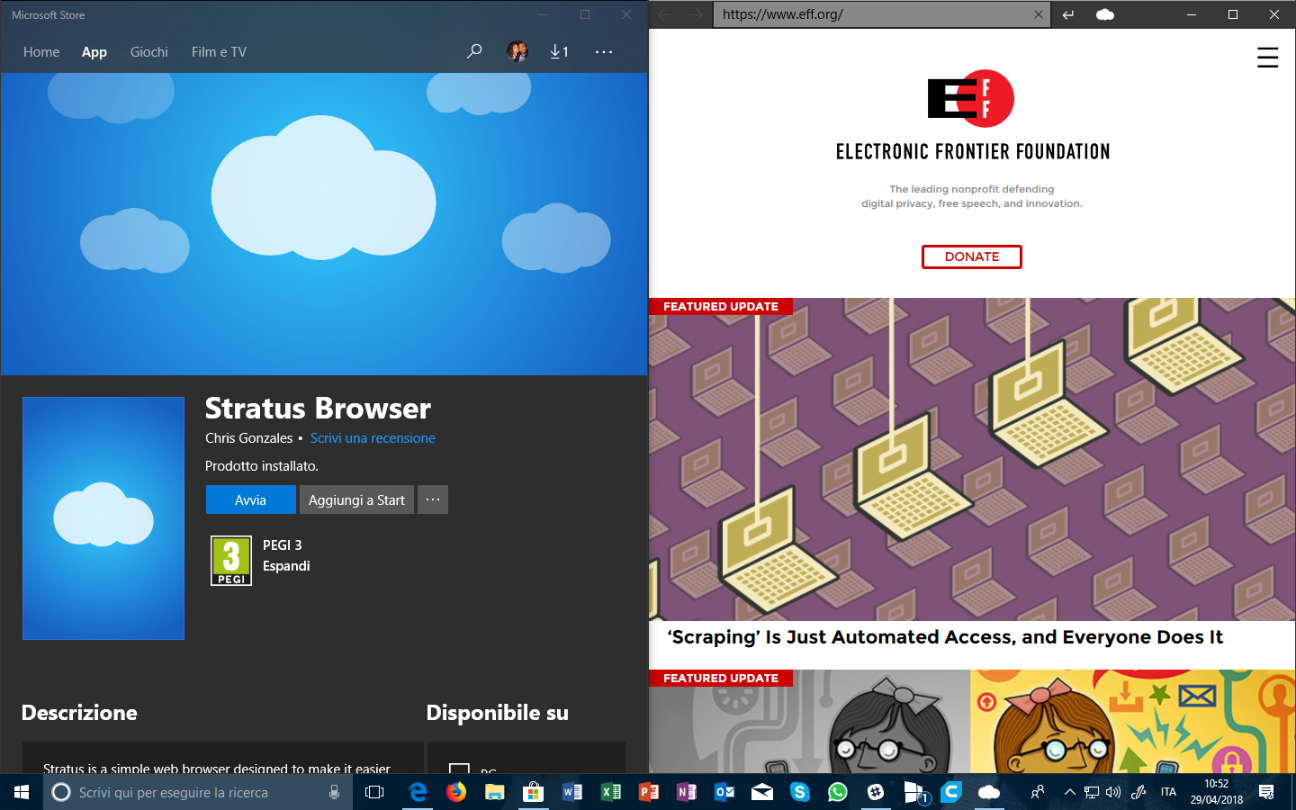The height and width of the screenshot is (810, 1296).
Task: Go forward in Stratus Browser
Action: point(696,15)
